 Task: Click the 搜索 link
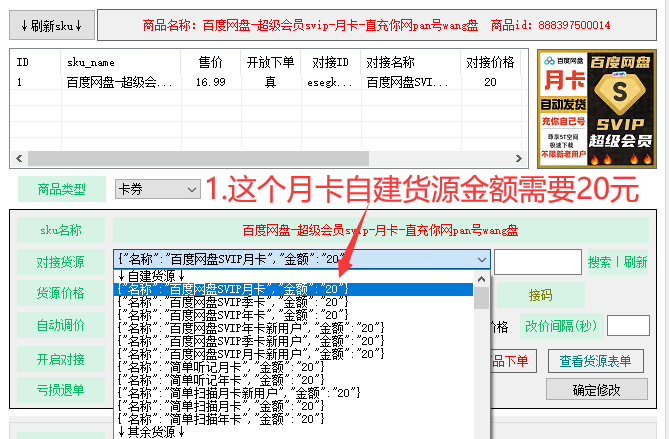coord(599,262)
